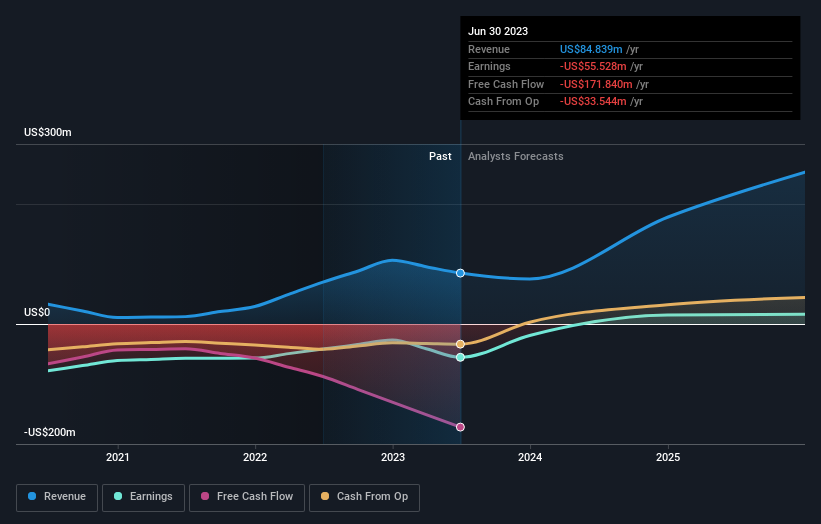Click the -US$171.840m free cash flow value
This screenshot has width=821, height=524.
(596, 84)
